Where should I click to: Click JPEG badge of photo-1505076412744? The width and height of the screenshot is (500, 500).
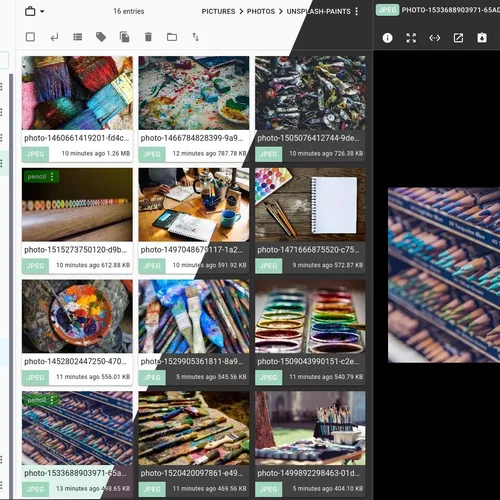tap(269, 154)
